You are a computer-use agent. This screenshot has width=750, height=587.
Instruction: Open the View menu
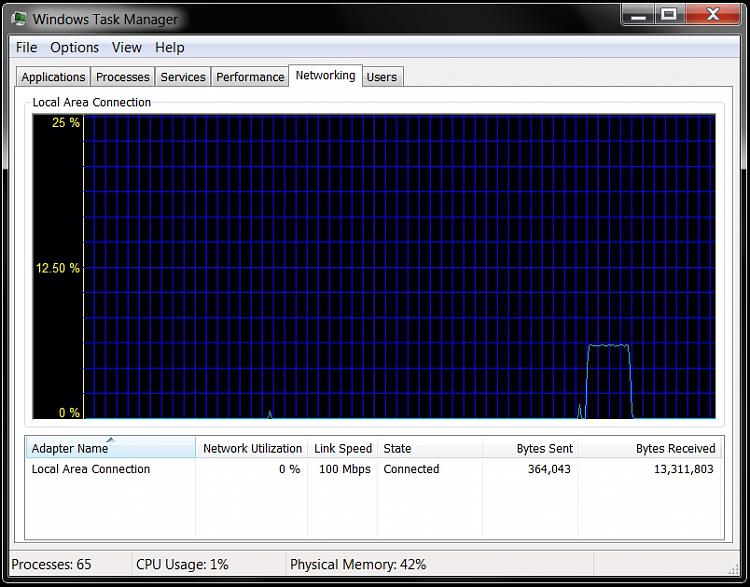click(x=127, y=47)
